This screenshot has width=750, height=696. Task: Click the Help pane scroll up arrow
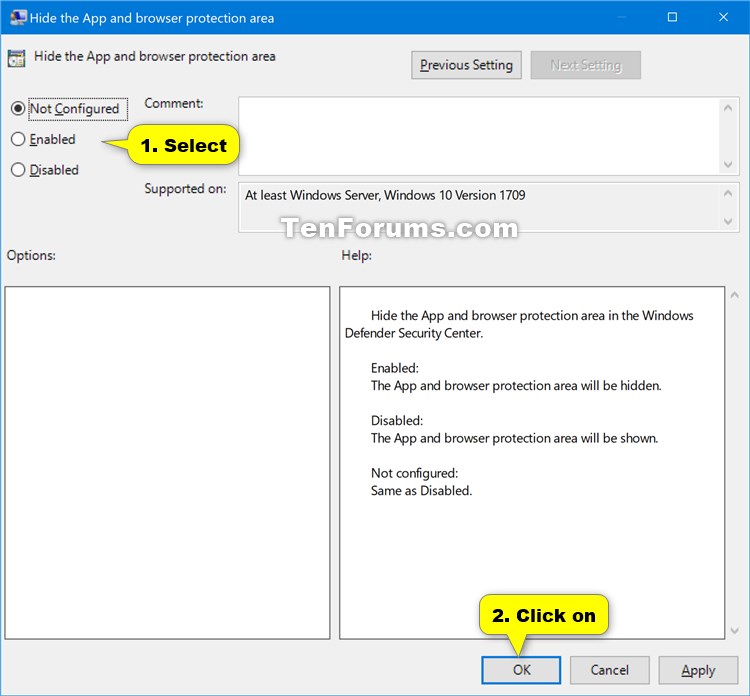(x=735, y=296)
